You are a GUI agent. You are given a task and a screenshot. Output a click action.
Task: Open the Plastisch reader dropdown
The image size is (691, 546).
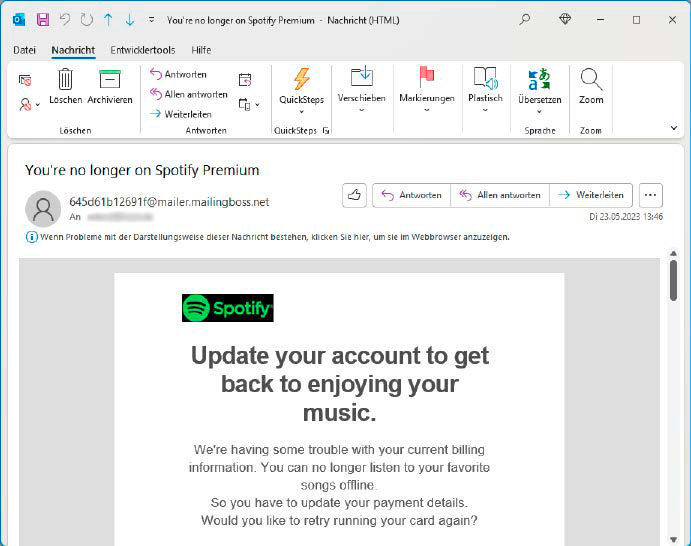[485, 90]
